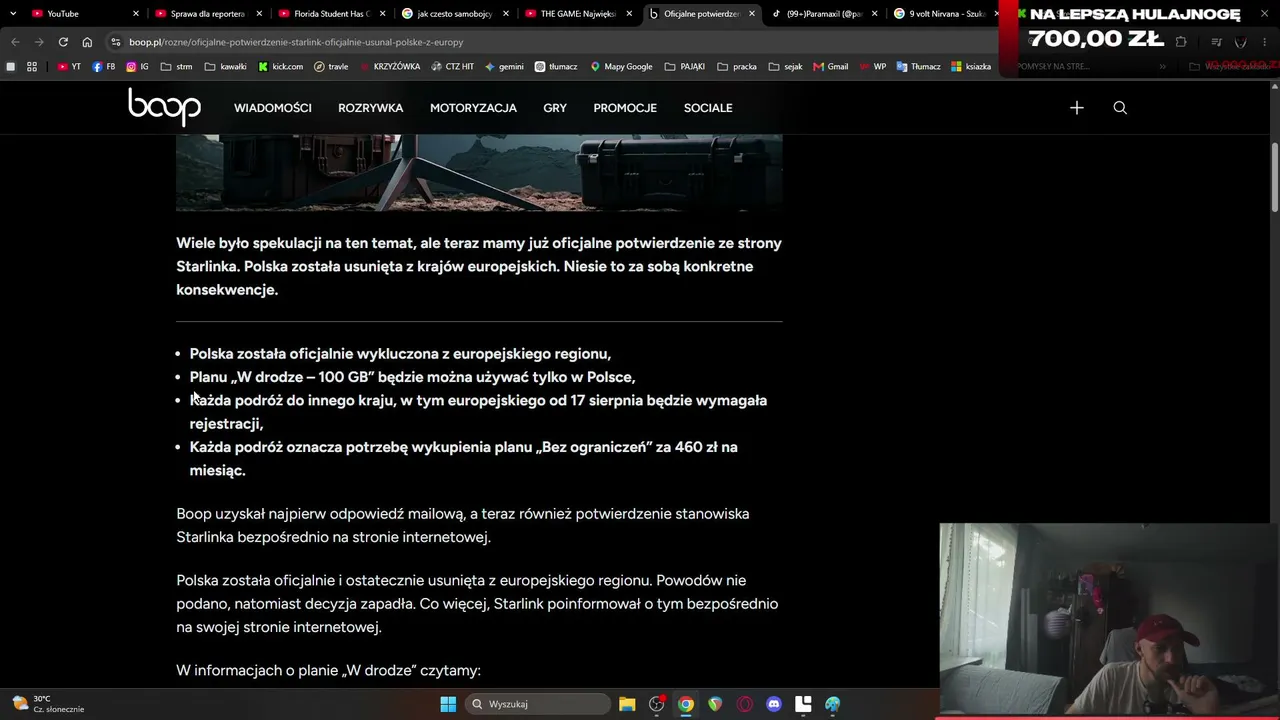Open the ROZRYWKA section

tap(371, 108)
